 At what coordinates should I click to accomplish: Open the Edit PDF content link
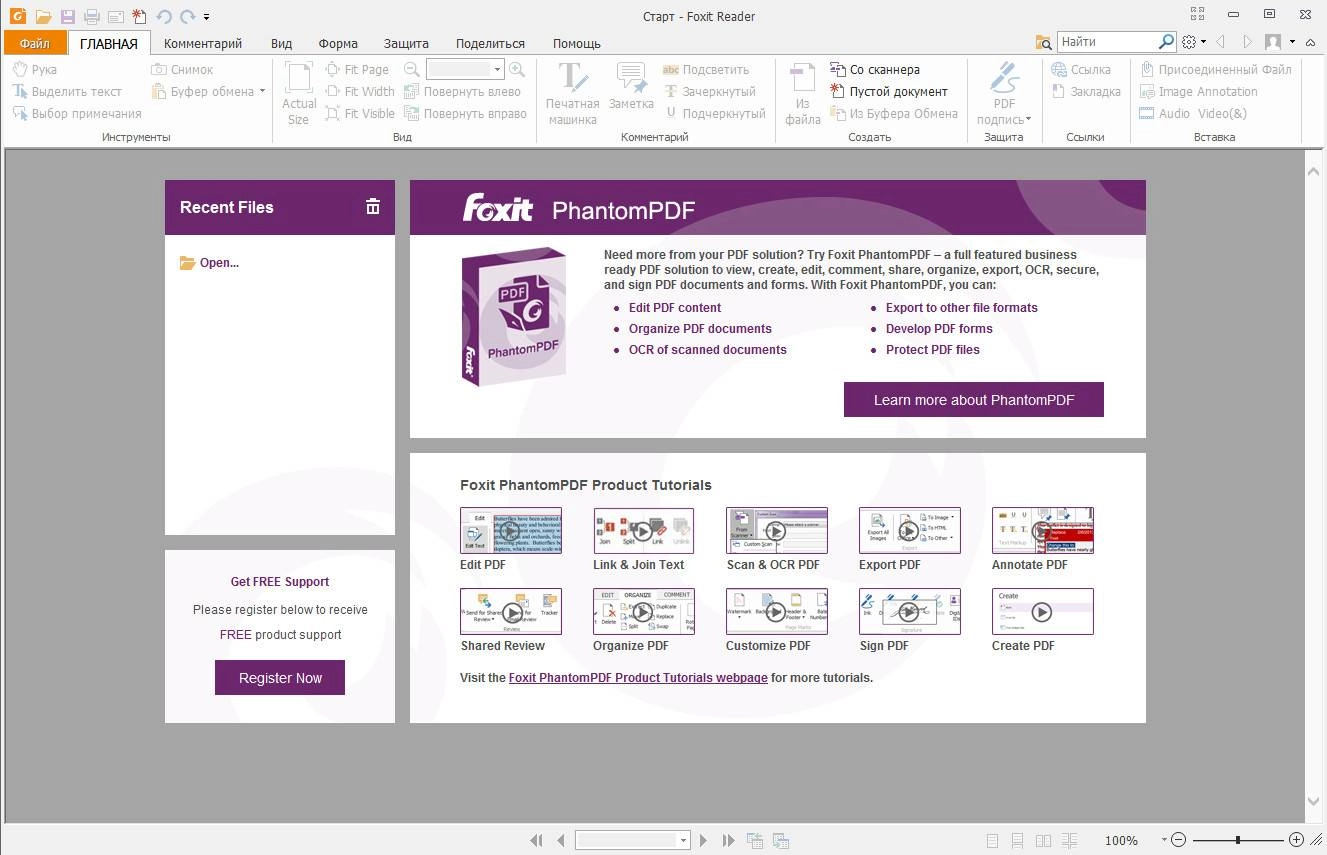(x=675, y=308)
